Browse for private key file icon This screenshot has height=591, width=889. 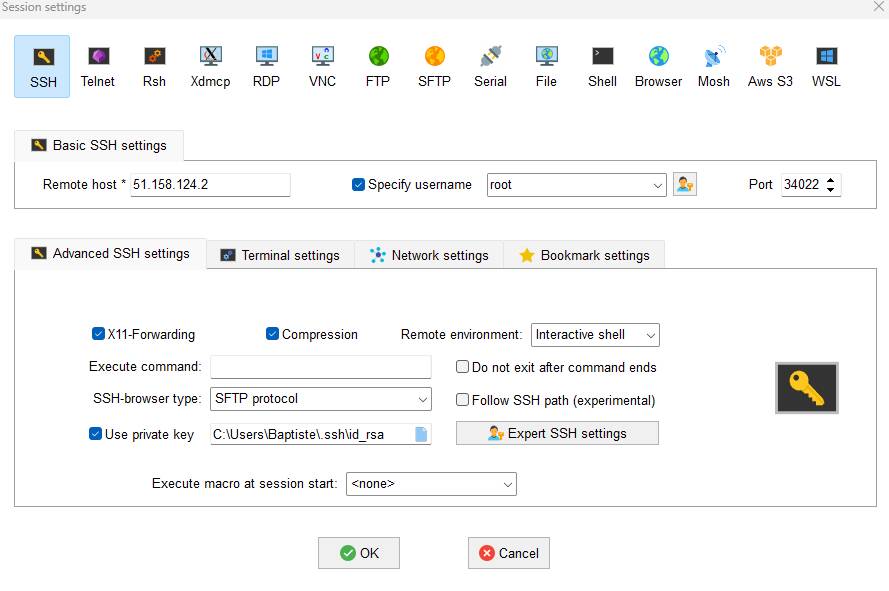tap(421, 434)
